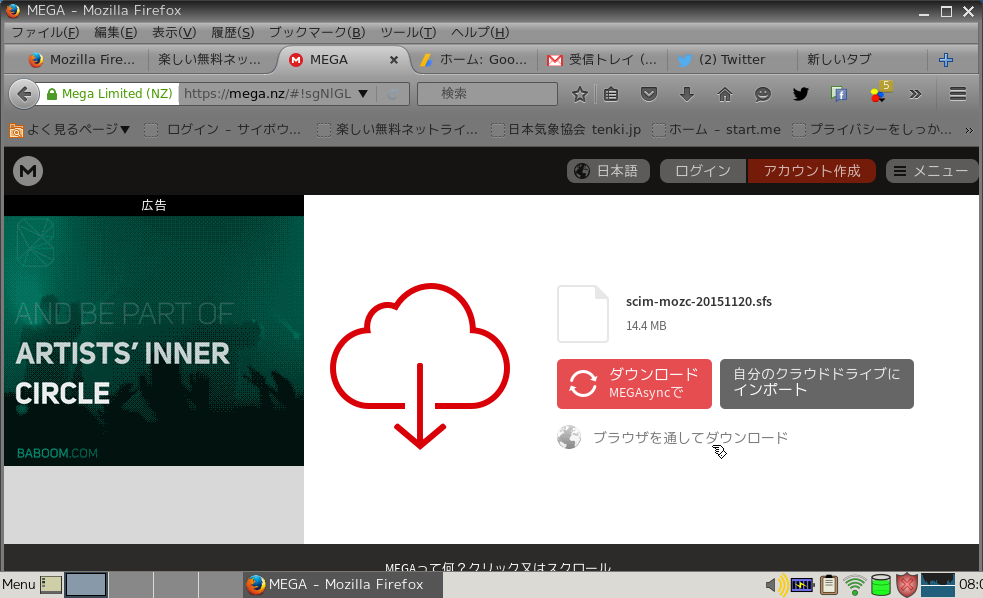
Task: Click in the 検索 search field
Action: coord(487,94)
